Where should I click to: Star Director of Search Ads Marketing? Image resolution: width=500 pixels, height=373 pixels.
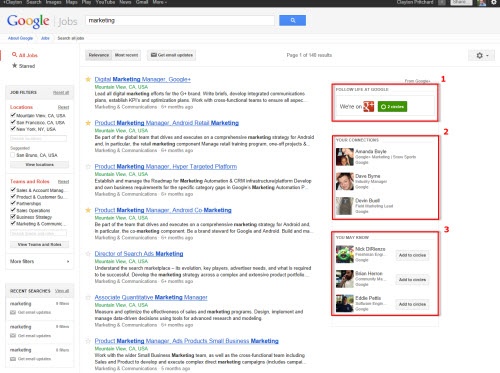88,254
